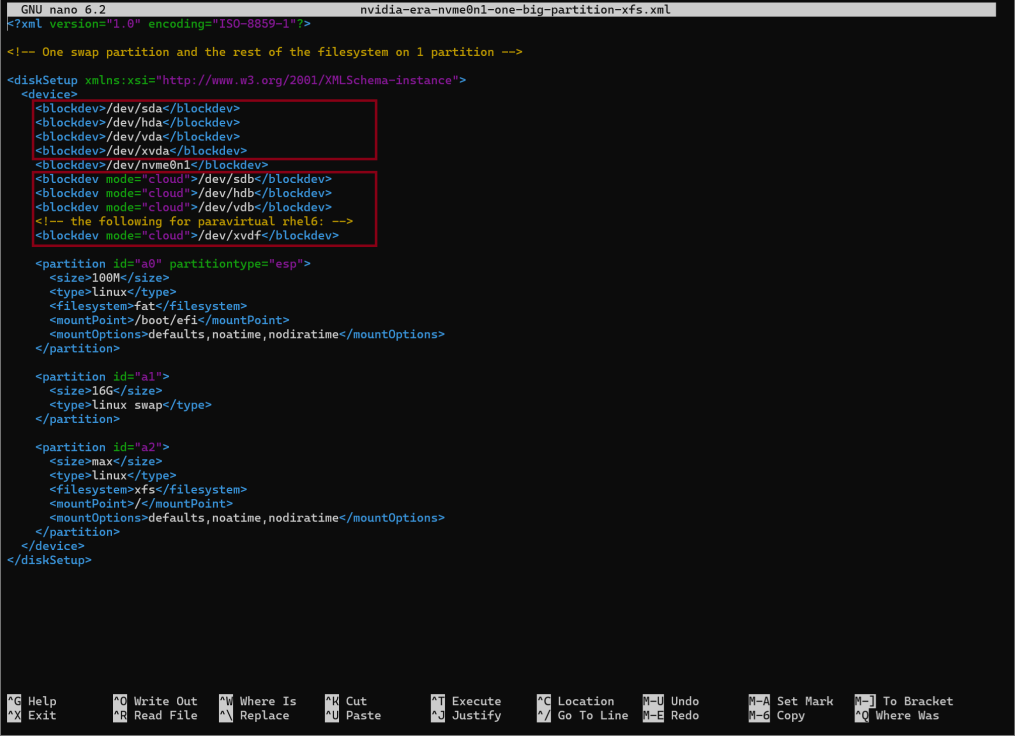Click the ^C Location shortcut
1015x736 pixels.
pos(575,701)
